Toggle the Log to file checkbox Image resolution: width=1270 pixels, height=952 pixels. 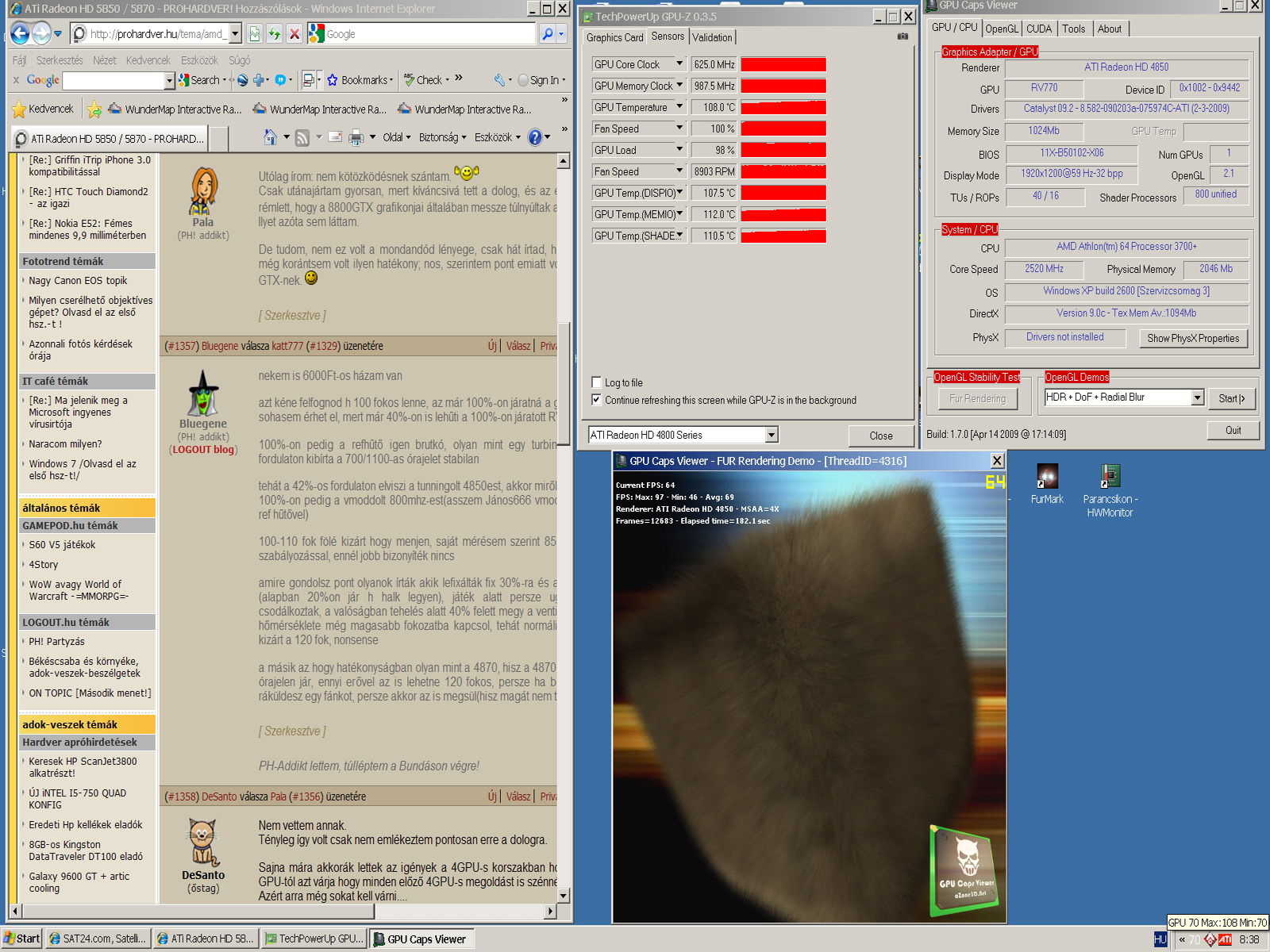pyautogui.click(x=596, y=382)
